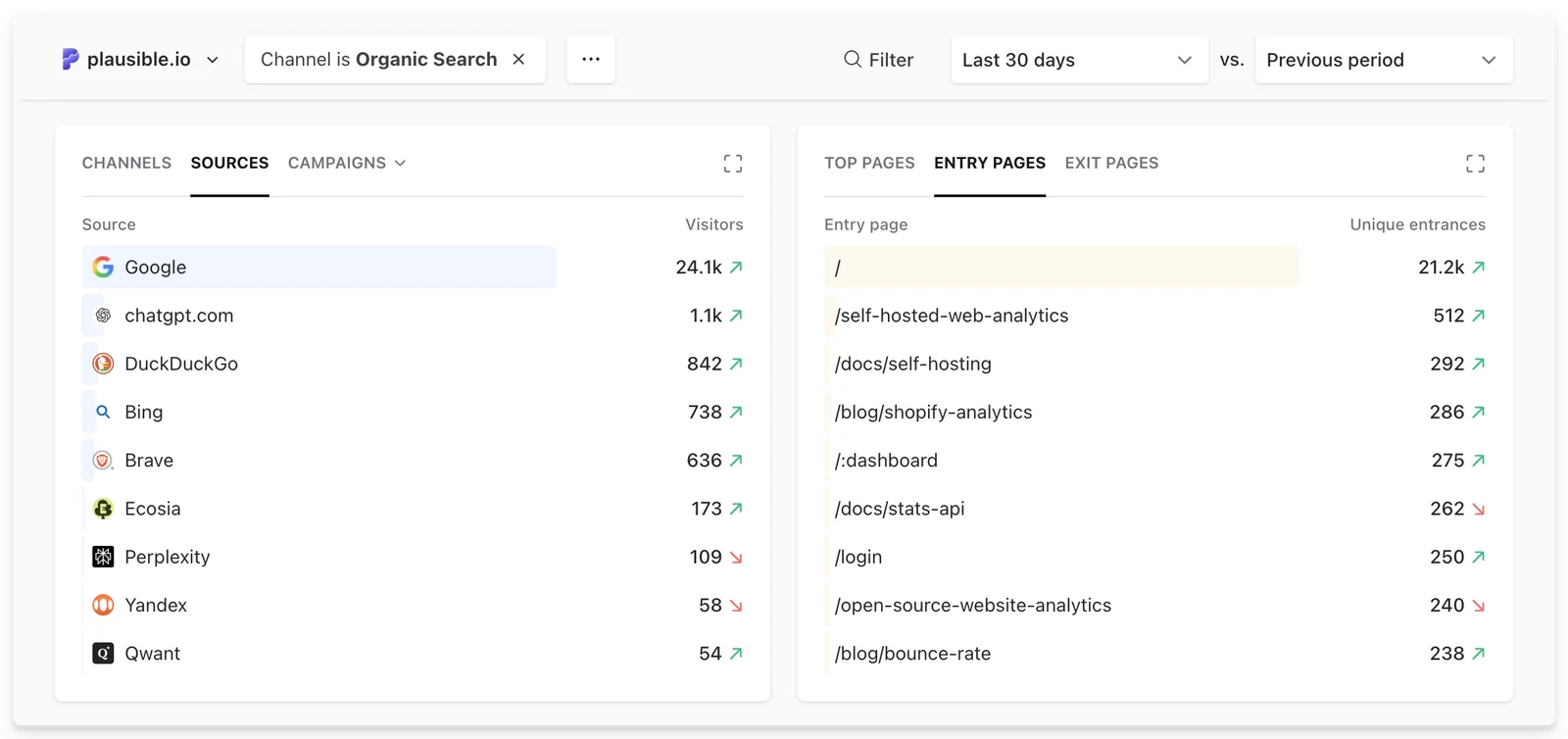The image size is (1568, 739).
Task: Filter by /self-hosted-web-analytics entry page
Action: (952, 316)
